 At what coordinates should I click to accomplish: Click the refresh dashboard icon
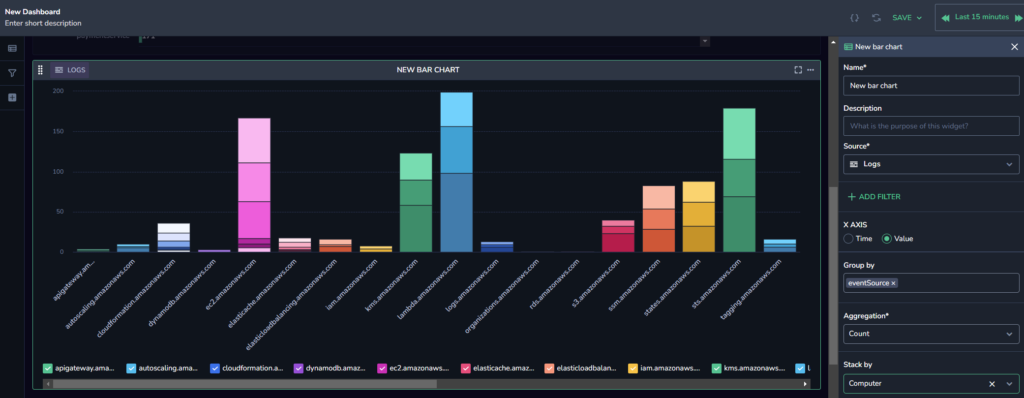coord(876,18)
